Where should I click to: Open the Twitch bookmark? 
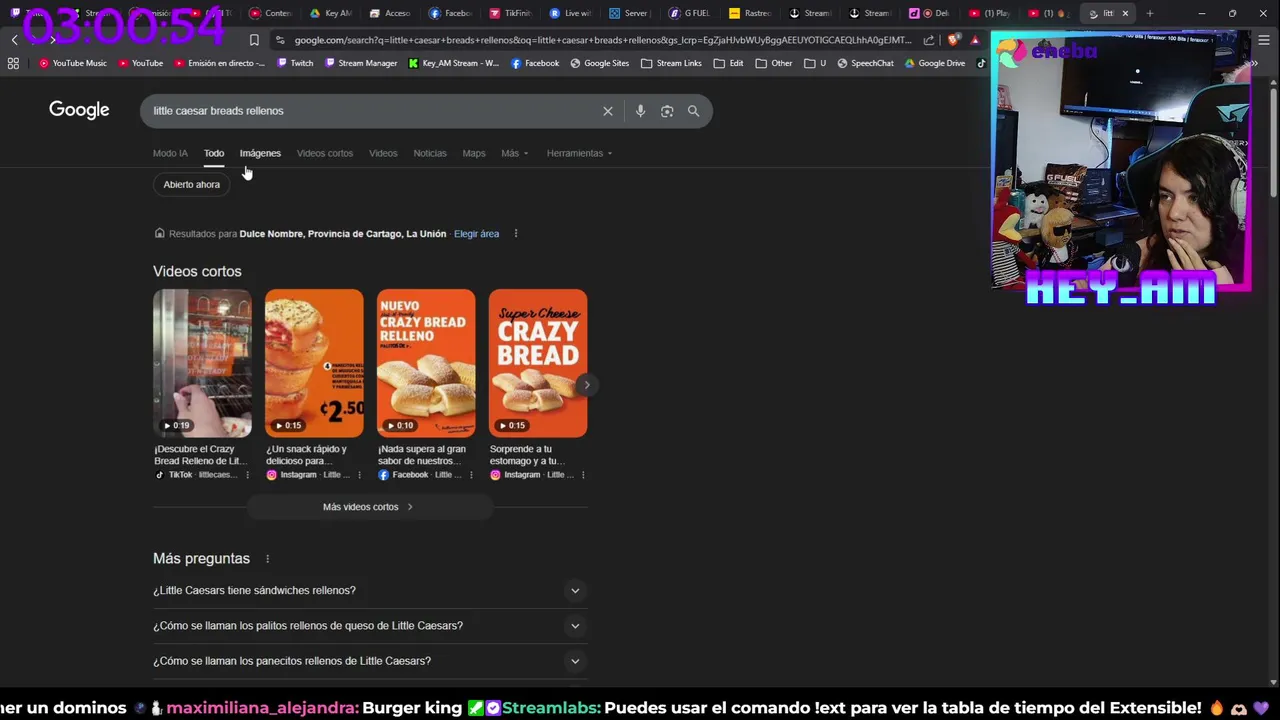[x=295, y=63]
